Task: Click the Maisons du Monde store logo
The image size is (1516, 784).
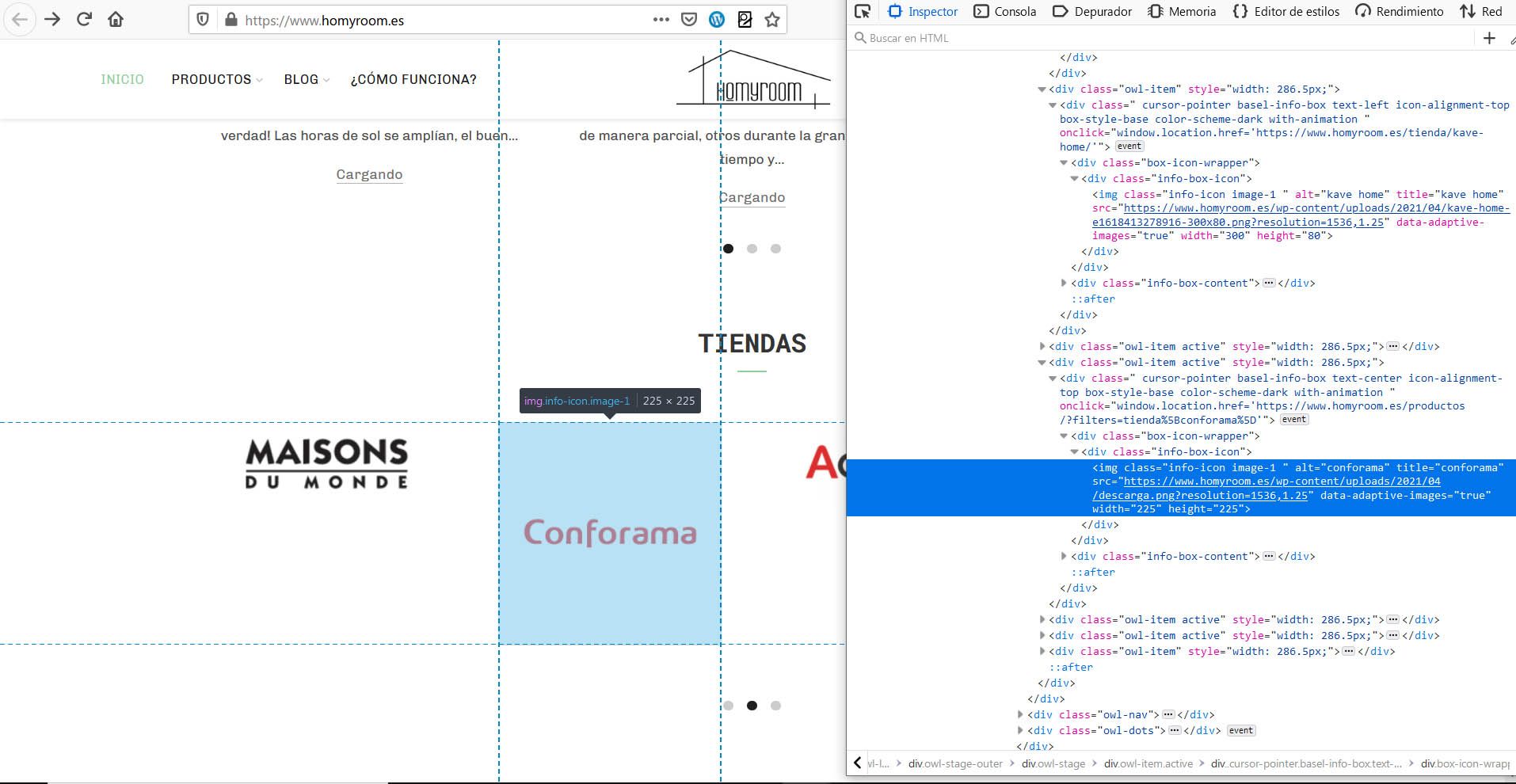Action: (x=327, y=464)
